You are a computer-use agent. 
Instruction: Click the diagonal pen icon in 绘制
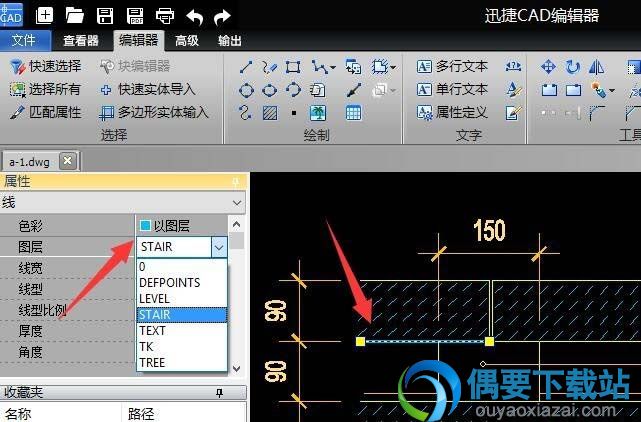354,90
